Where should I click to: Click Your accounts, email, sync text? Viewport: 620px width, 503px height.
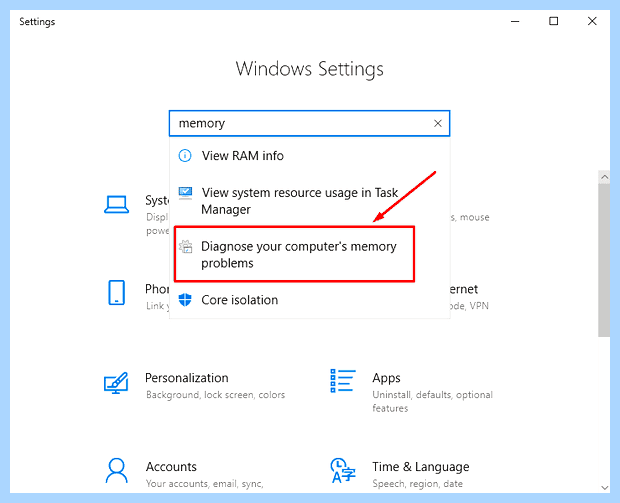pos(204,484)
